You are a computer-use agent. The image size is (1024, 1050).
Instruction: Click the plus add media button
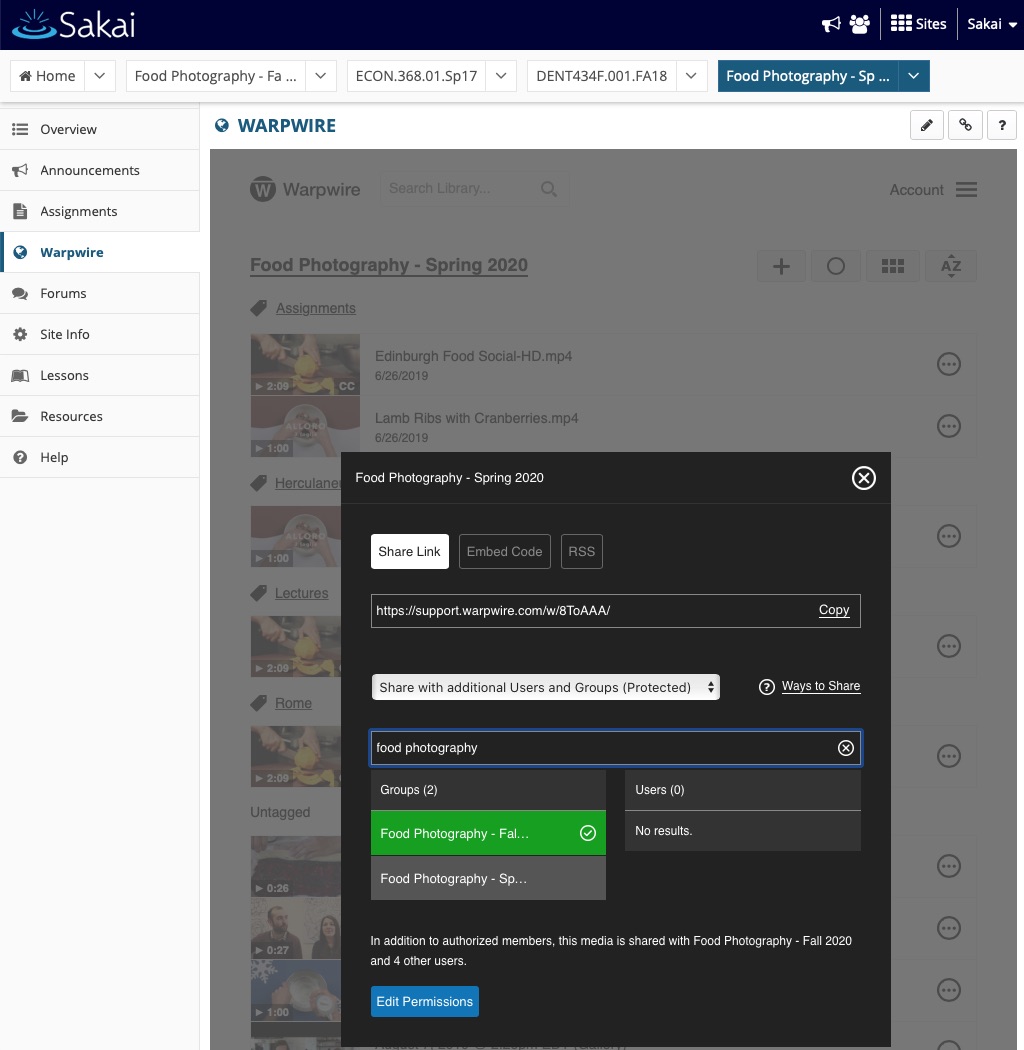[x=781, y=267]
